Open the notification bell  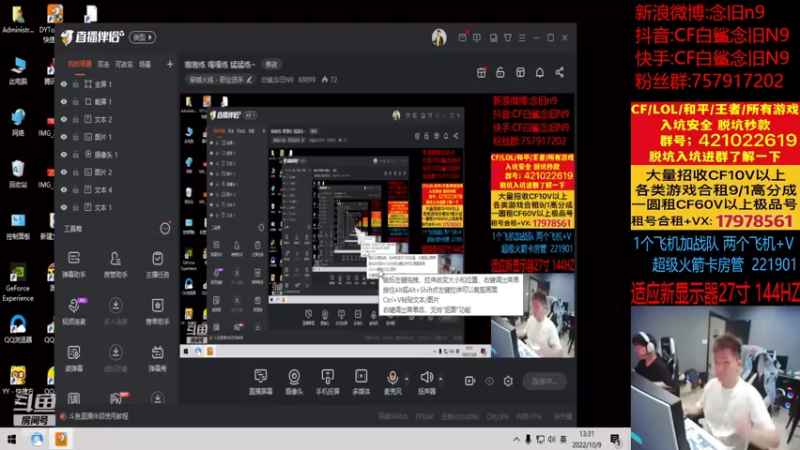[540, 72]
